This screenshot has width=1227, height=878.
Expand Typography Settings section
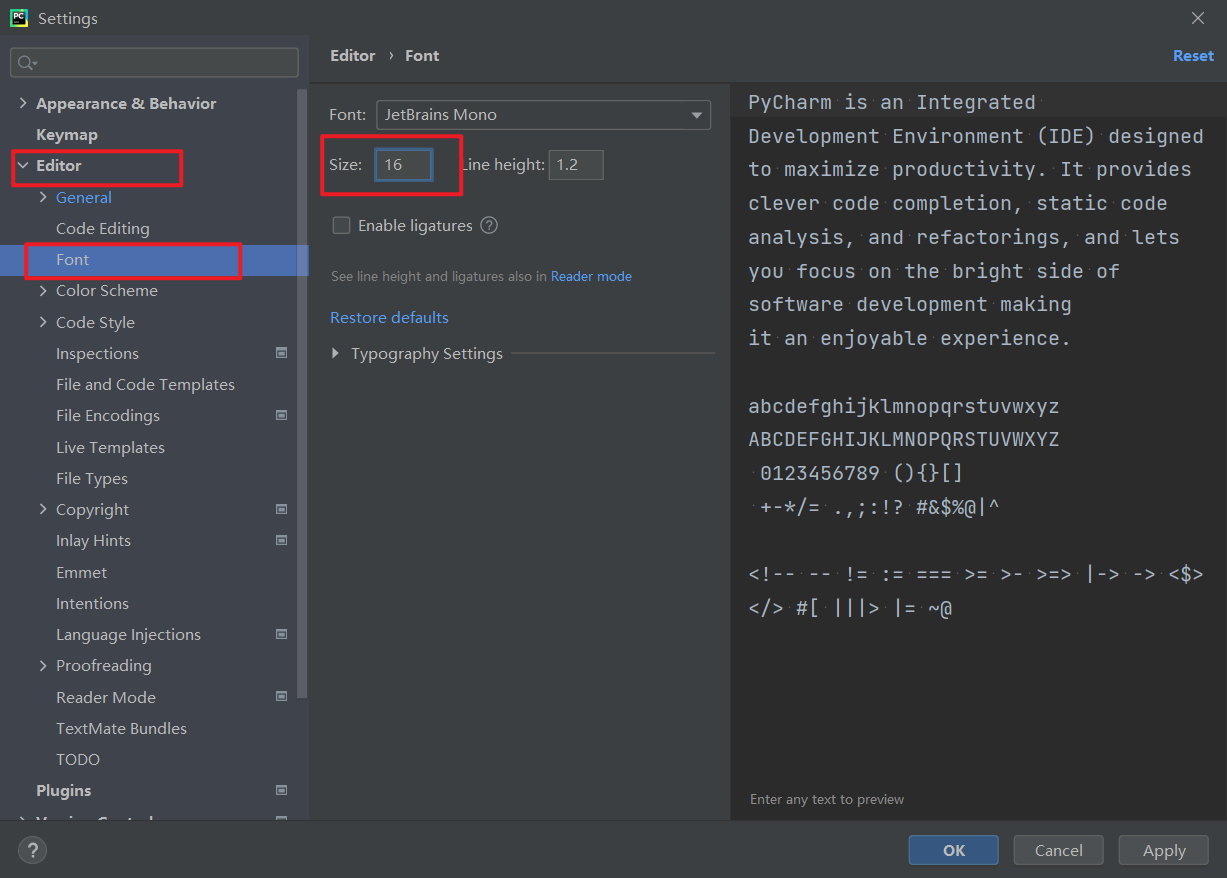tap(336, 353)
